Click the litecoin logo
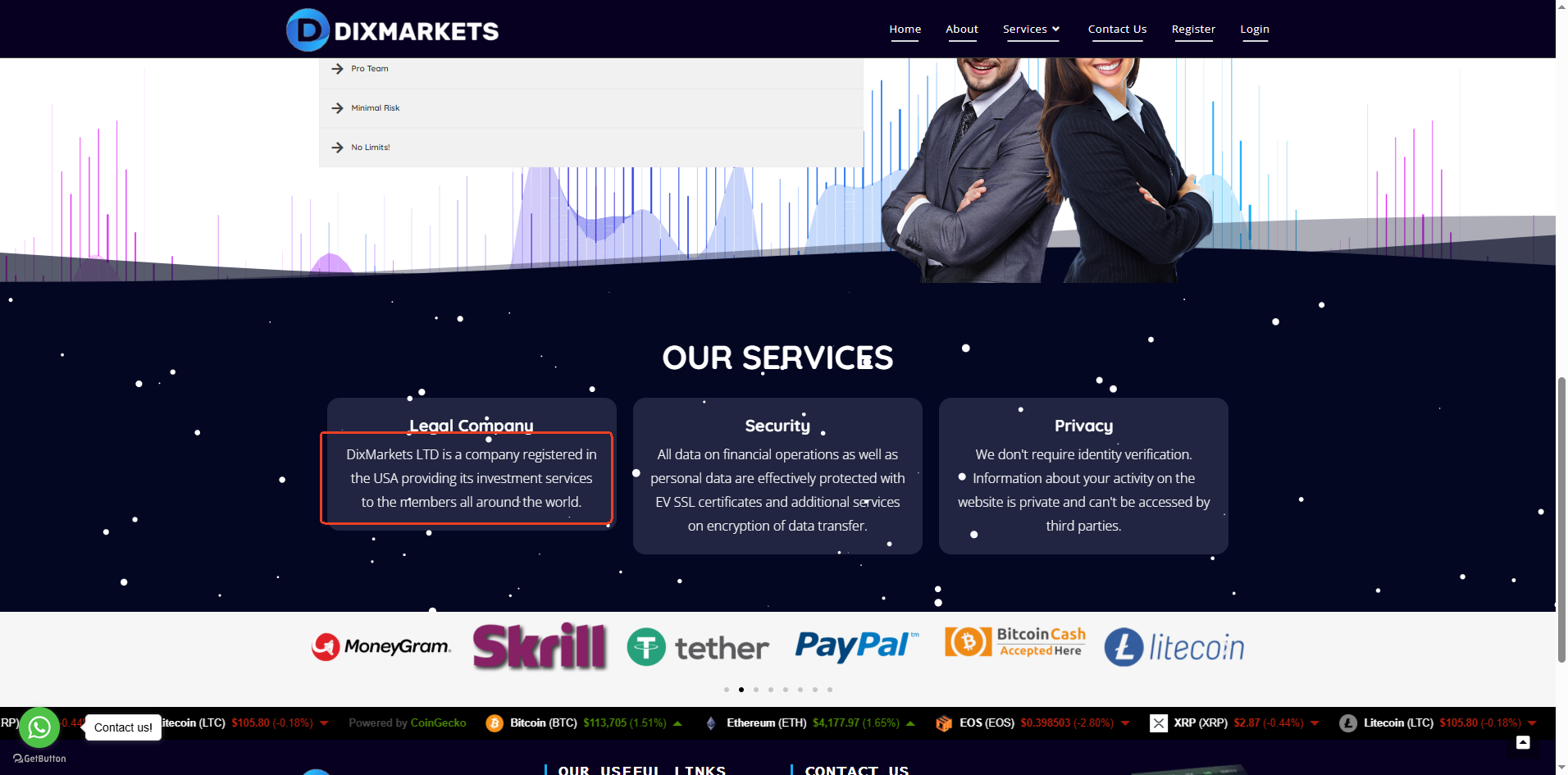1568x775 pixels. 1174,647
